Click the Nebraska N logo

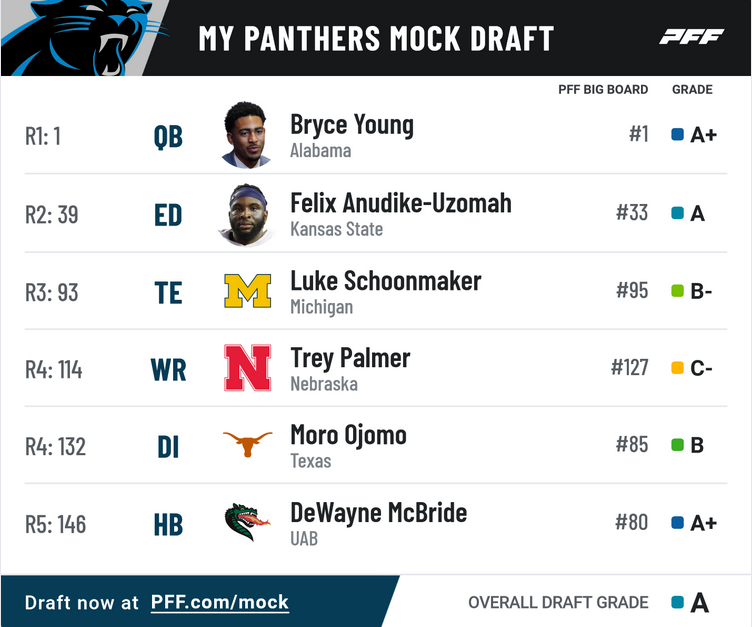(247, 368)
